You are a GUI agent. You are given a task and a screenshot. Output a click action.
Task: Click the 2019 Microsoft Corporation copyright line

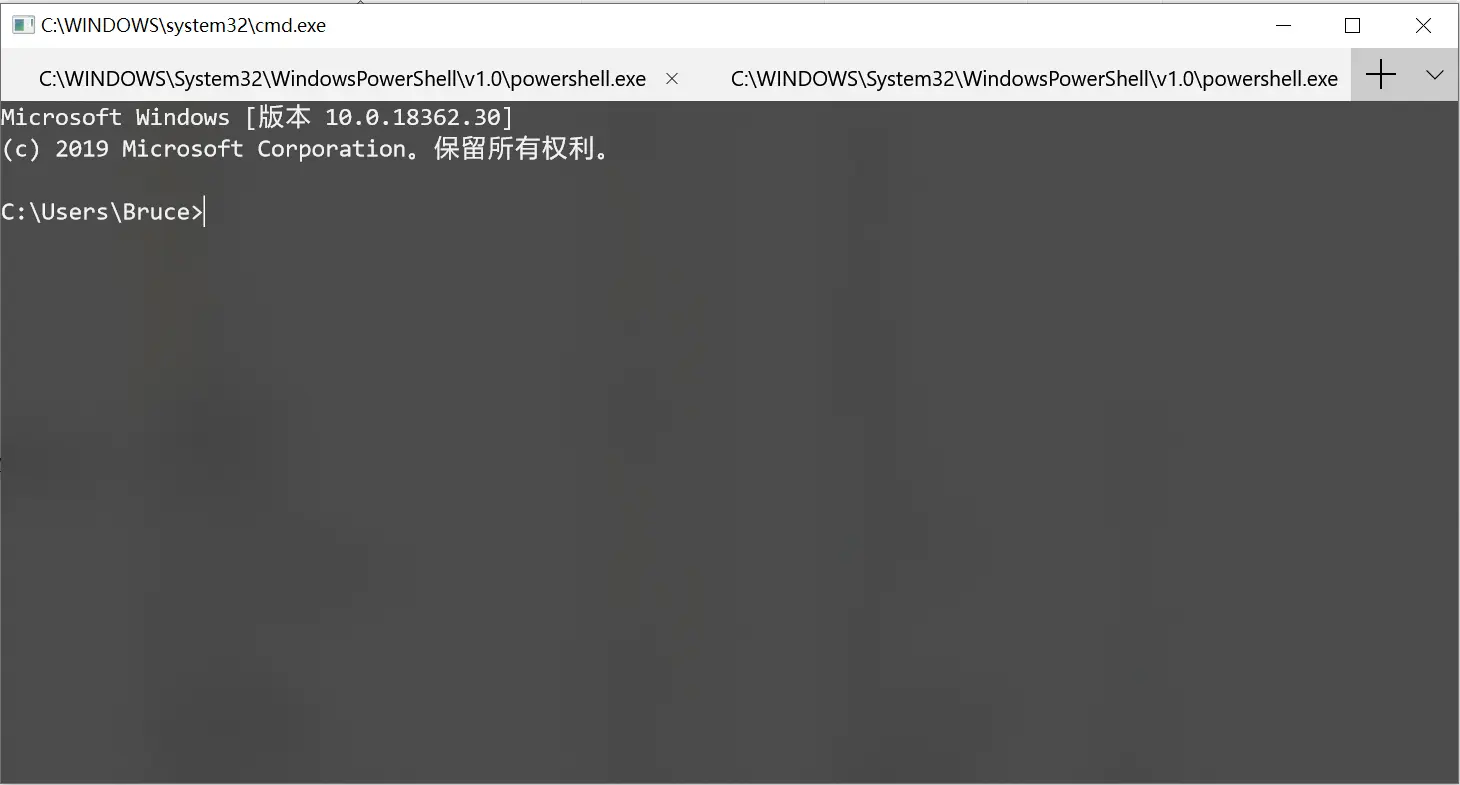(x=305, y=149)
